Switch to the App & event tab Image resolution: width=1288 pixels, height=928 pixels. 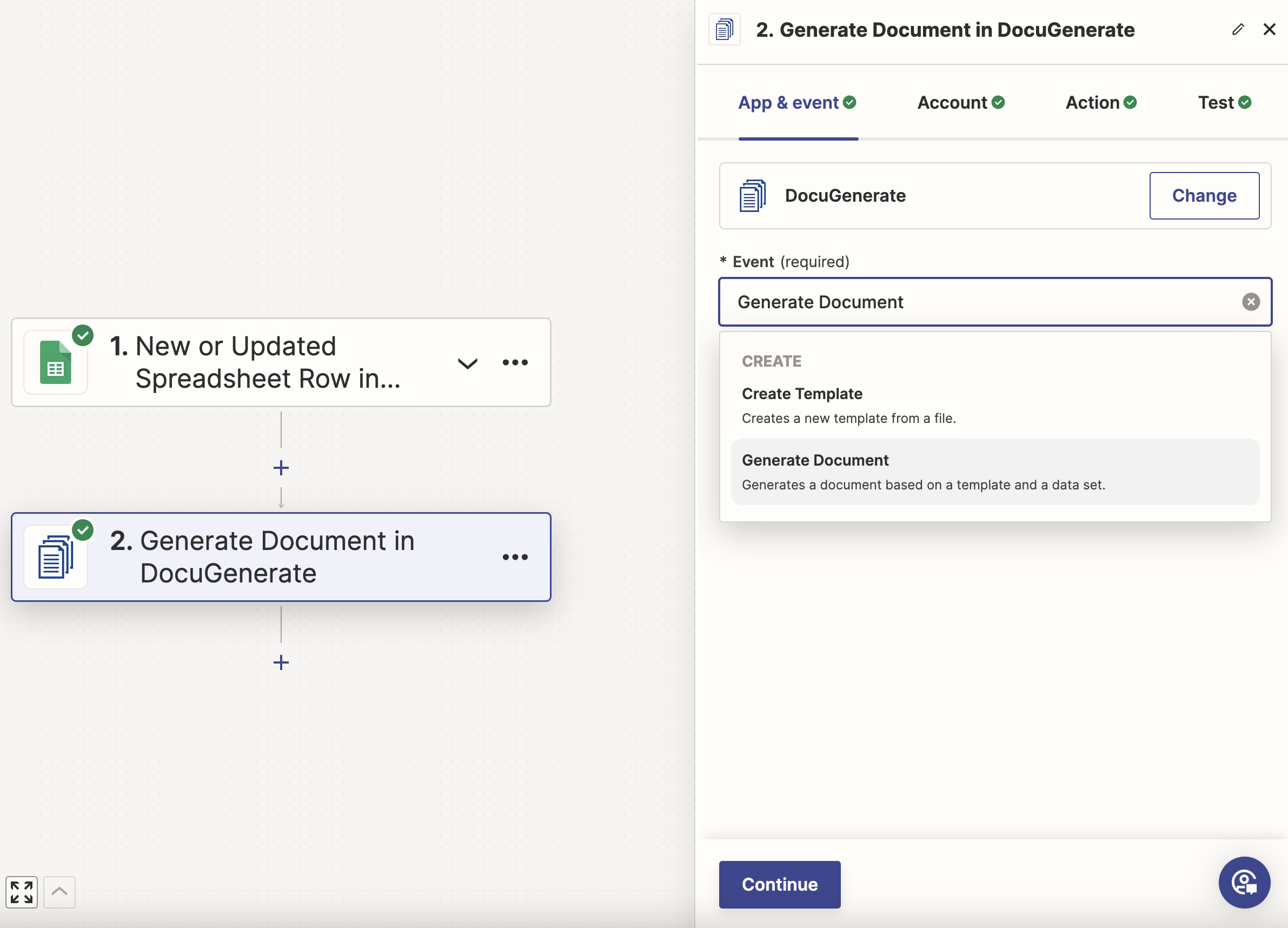797,103
